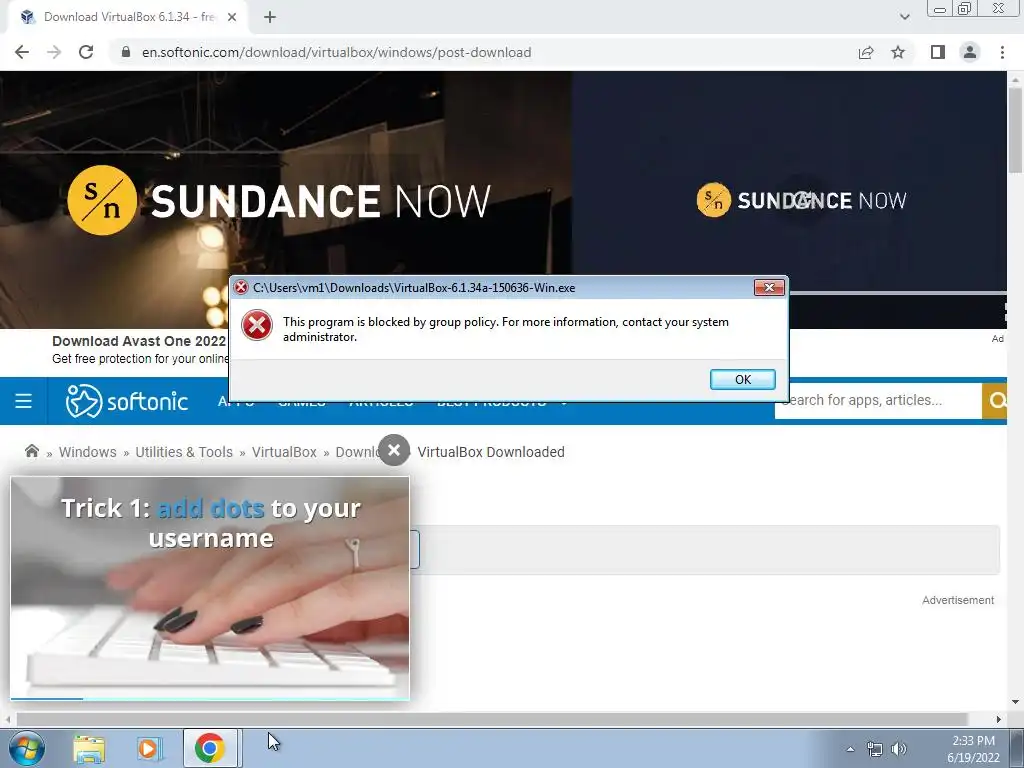Show hidden tray icons
Image resolution: width=1024 pixels, height=768 pixels.
pyautogui.click(x=850, y=748)
